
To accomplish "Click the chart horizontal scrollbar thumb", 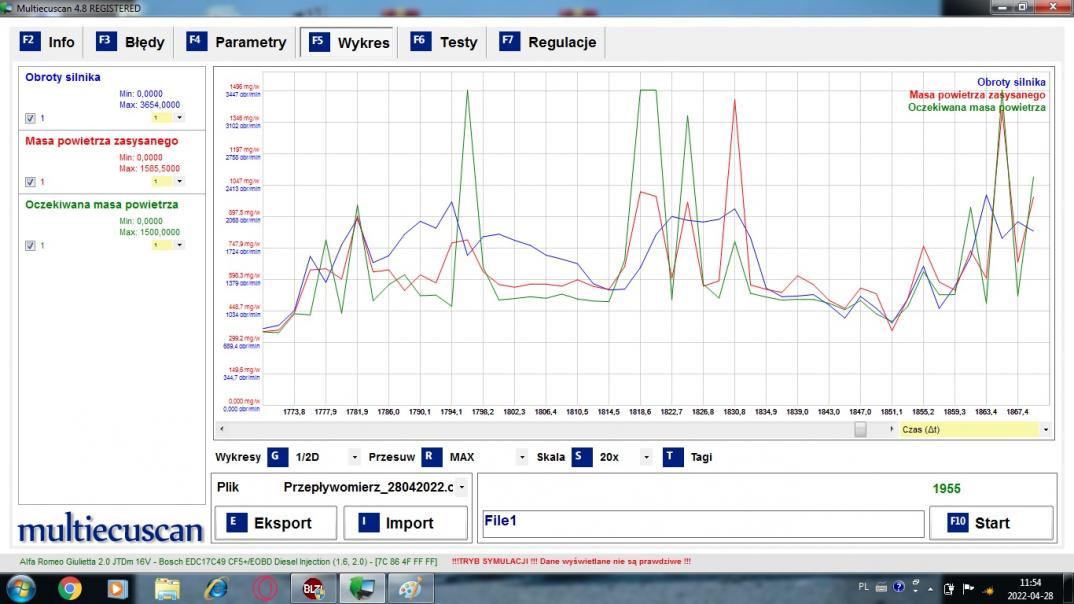I will pos(860,429).
